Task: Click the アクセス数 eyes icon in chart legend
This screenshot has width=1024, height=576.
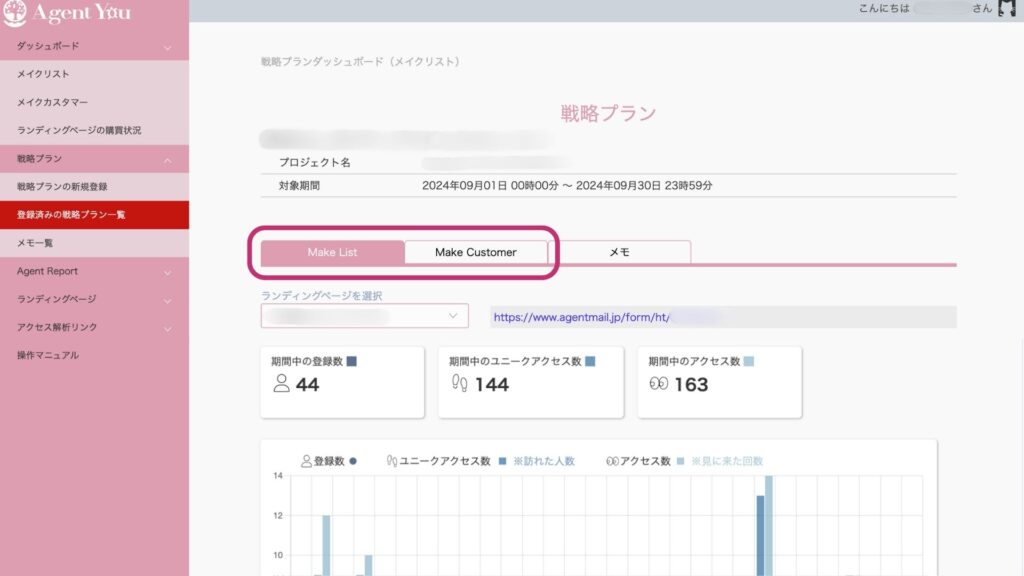Action: pyautogui.click(x=611, y=461)
